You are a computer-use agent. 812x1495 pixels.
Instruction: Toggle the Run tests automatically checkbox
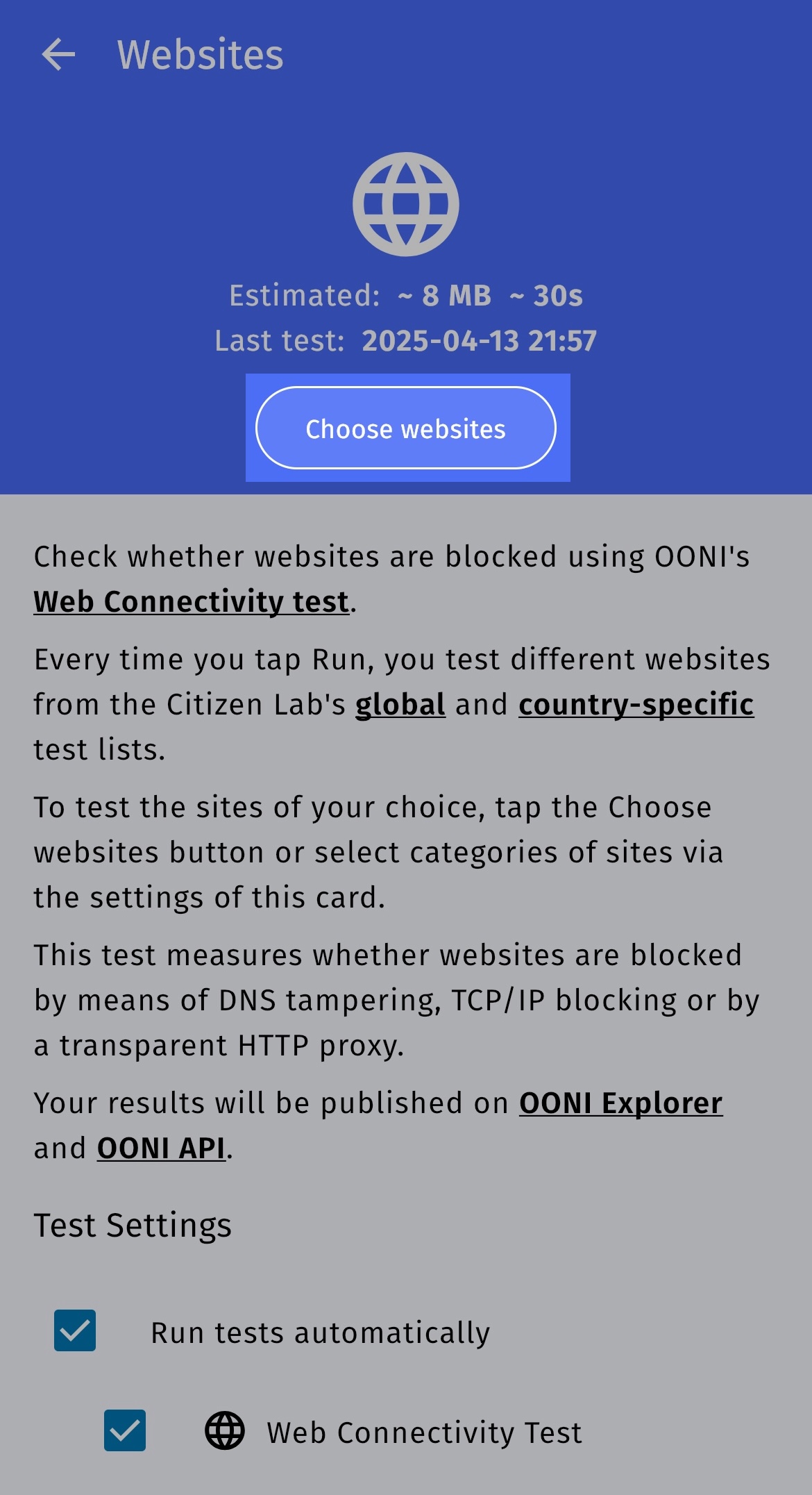coord(75,1331)
